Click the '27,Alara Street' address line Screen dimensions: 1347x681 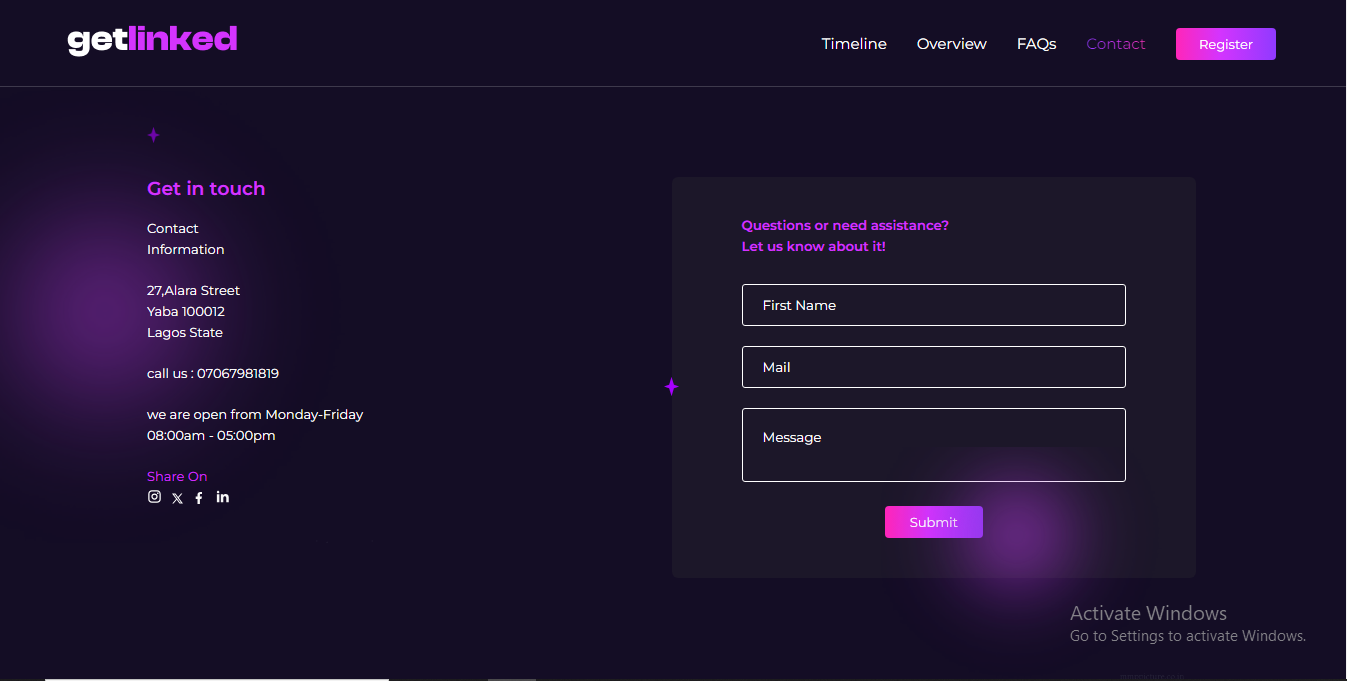click(194, 291)
